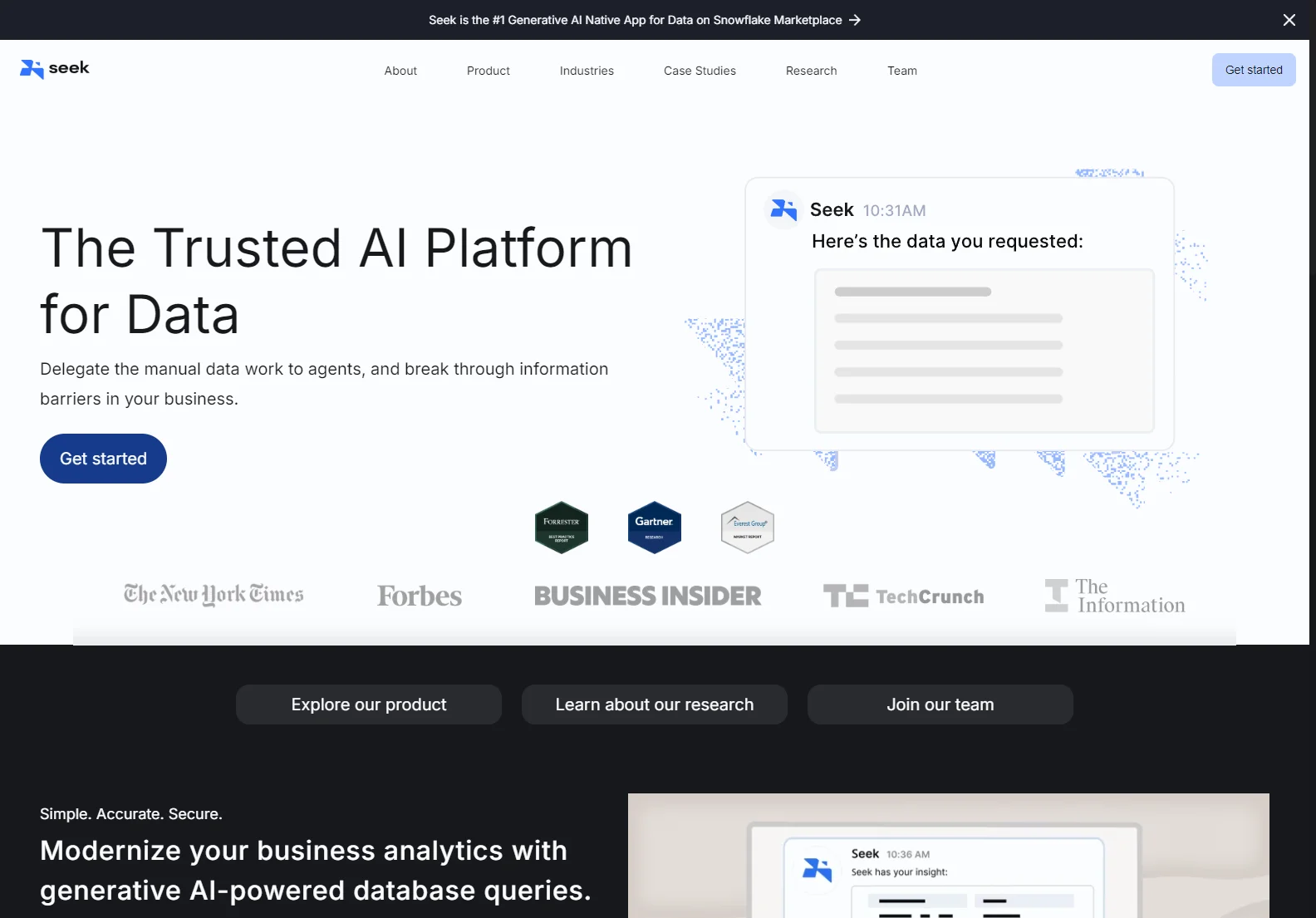
Task: Click Learn about our research button
Action: tap(655, 704)
